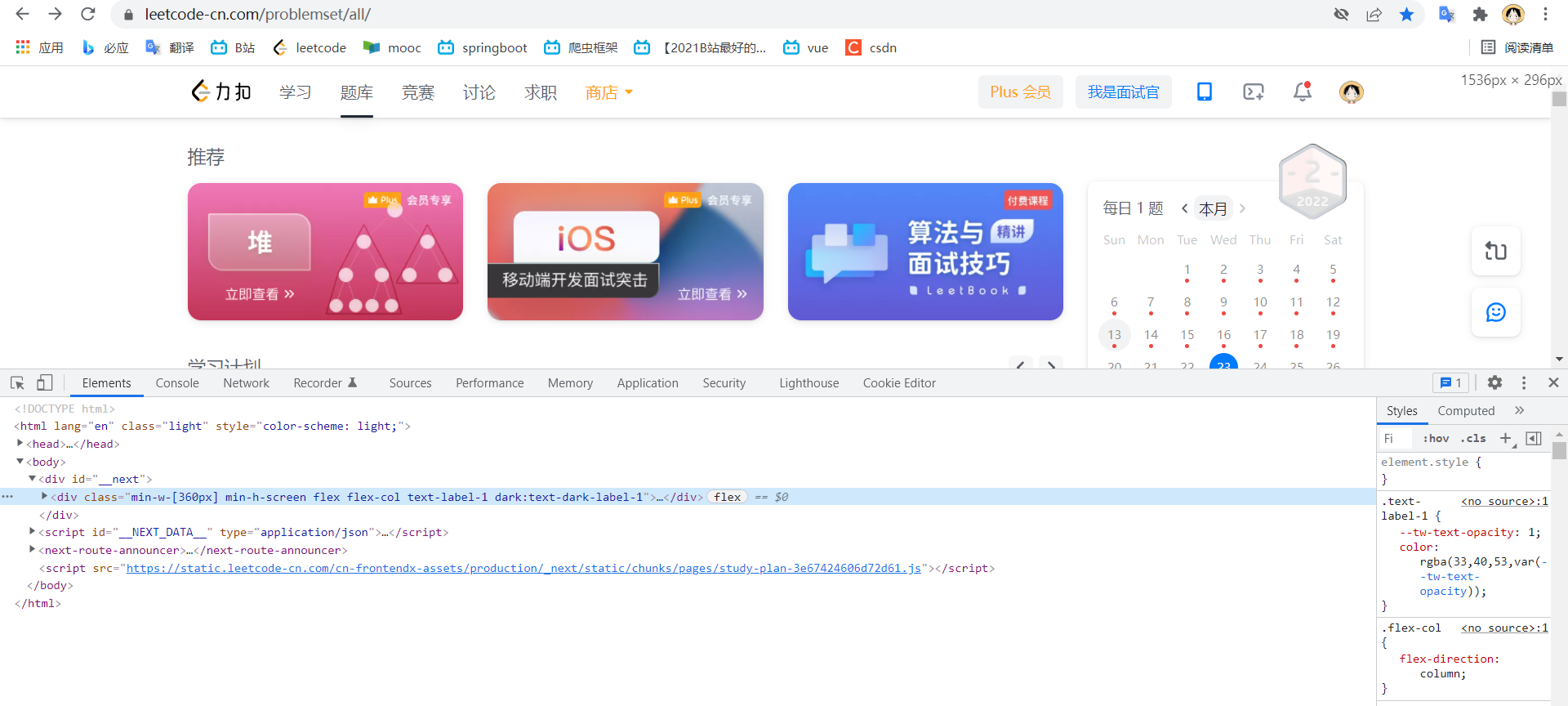Open the LeetCode user avatar menu

[1352, 92]
